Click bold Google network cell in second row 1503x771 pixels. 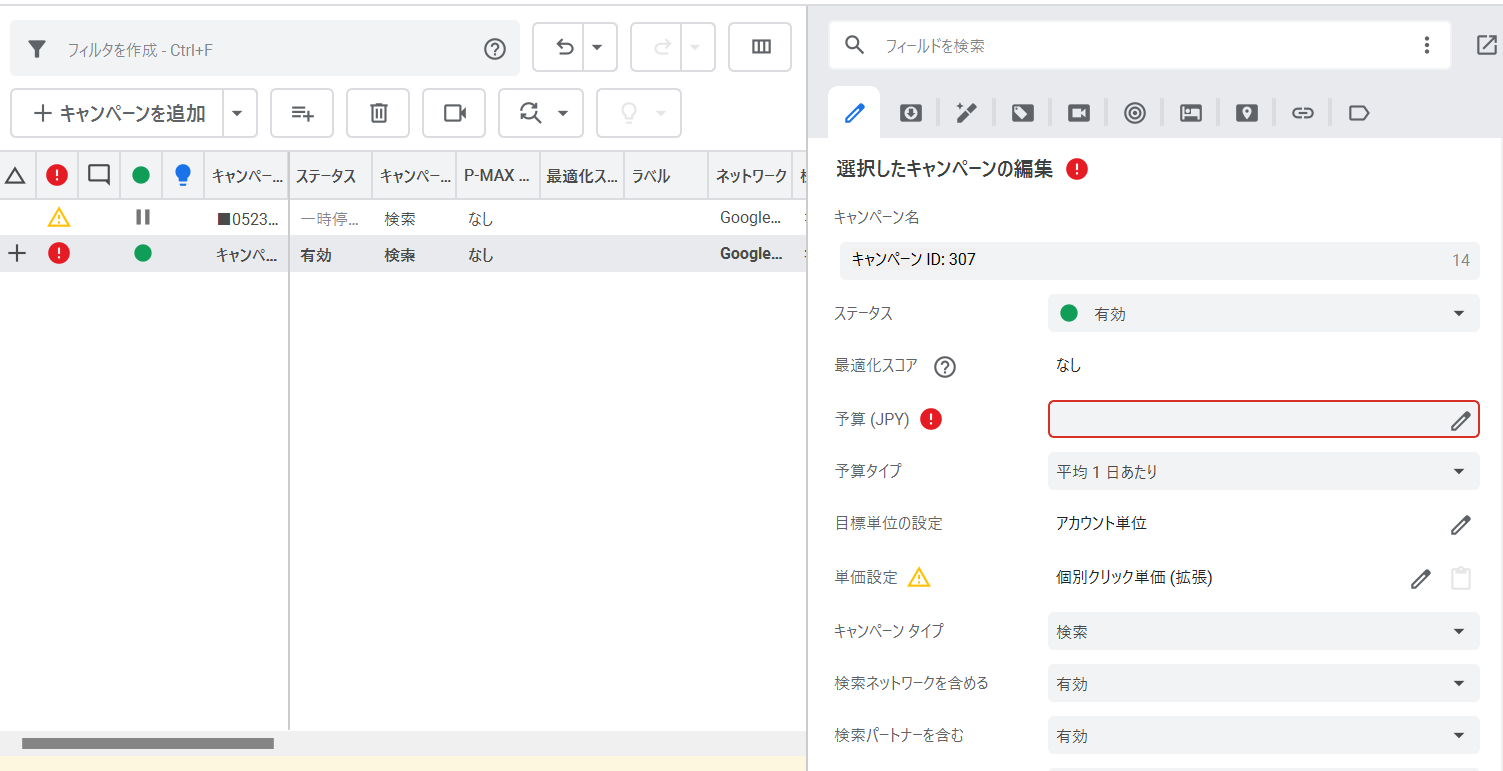(x=751, y=254)
